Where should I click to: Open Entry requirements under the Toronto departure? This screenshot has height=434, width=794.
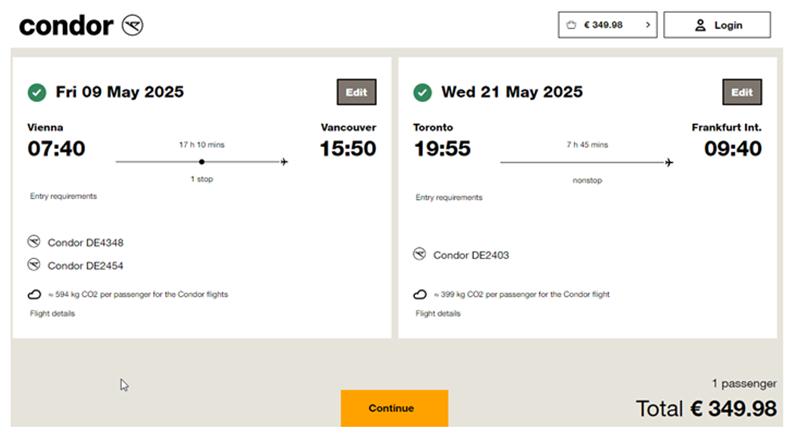coord(449,198)
